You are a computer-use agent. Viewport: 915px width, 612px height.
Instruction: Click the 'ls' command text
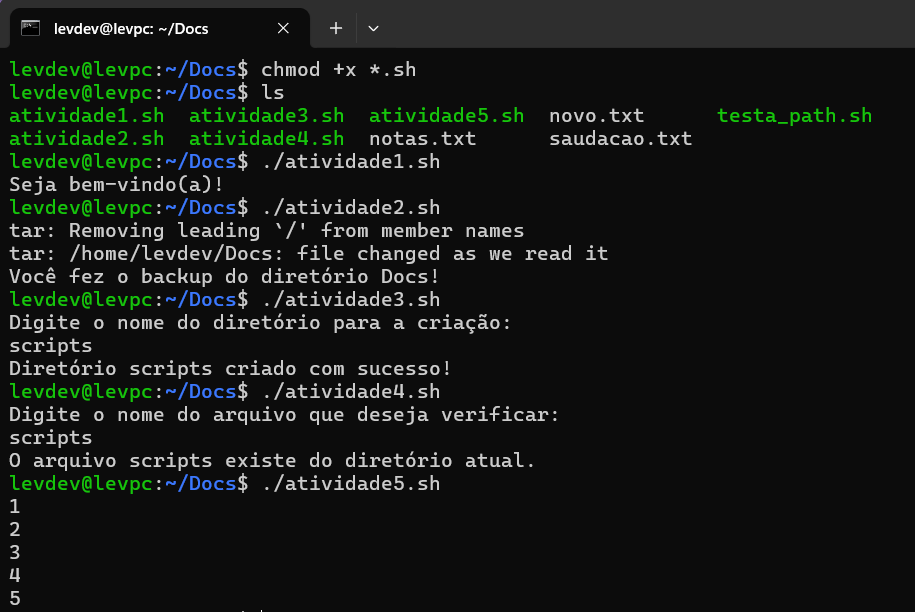click(x=273, y=93)
